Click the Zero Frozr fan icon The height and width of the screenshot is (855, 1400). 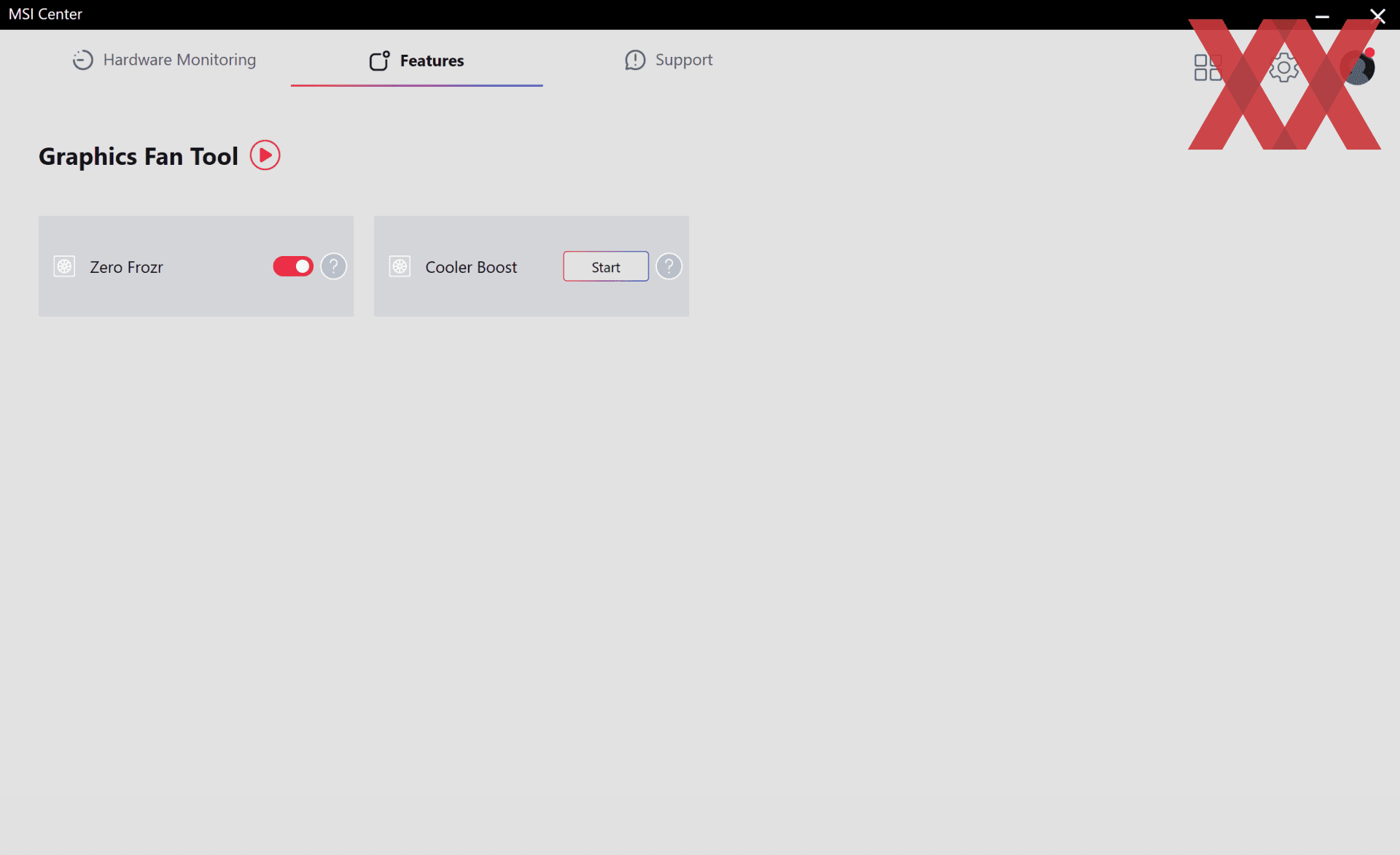click(x=64, y=266)
